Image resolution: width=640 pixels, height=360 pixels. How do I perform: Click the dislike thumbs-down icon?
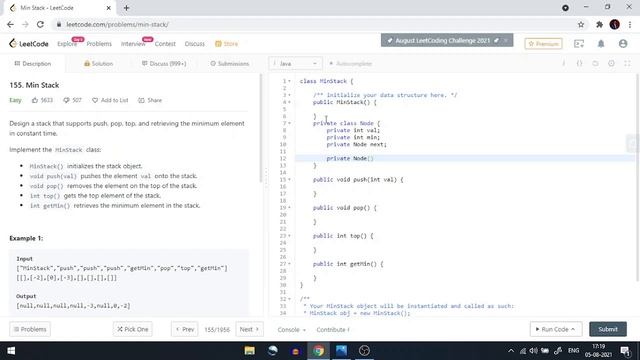point(66,100)
